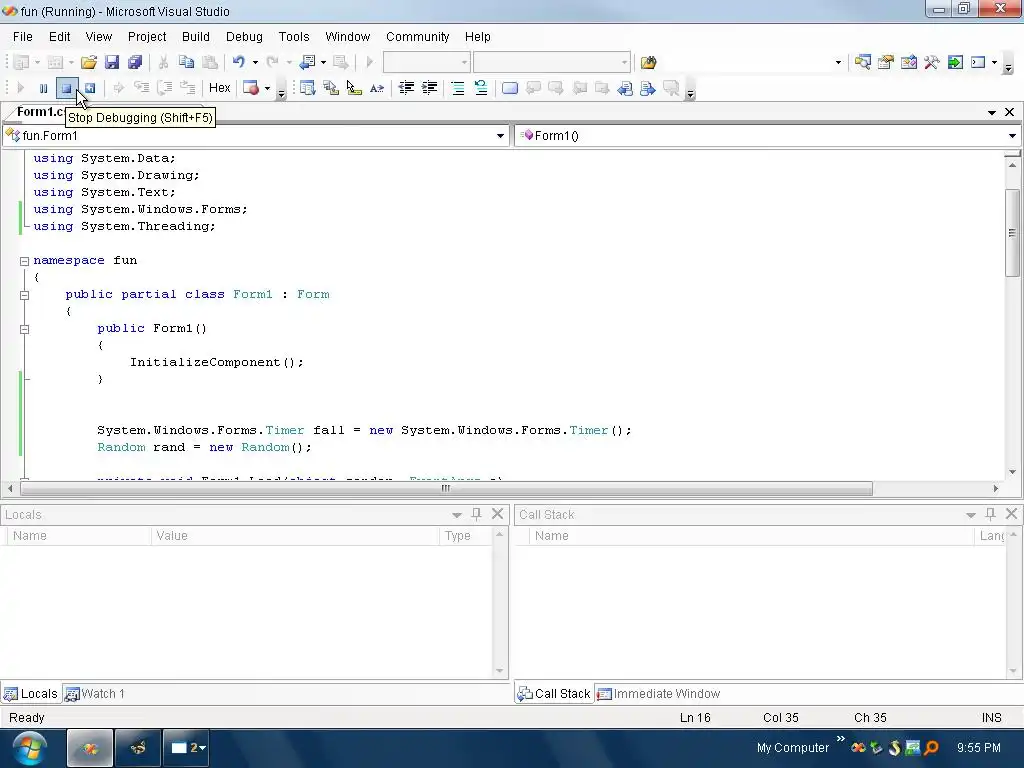Click the Open File folder icon
1024x768 pixels.
pos(89,62)
